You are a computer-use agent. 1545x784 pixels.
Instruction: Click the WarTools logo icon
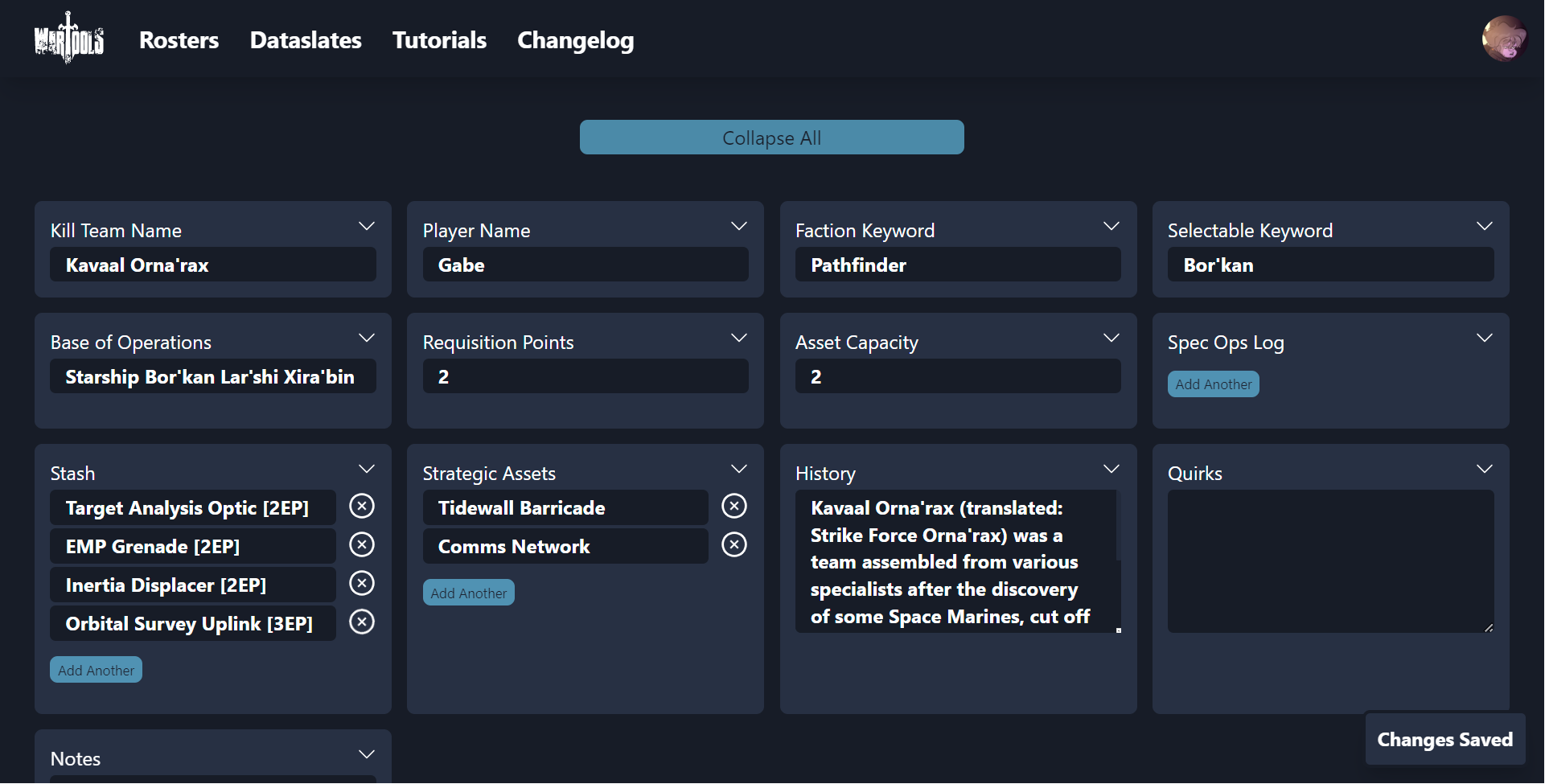[69, 39]
